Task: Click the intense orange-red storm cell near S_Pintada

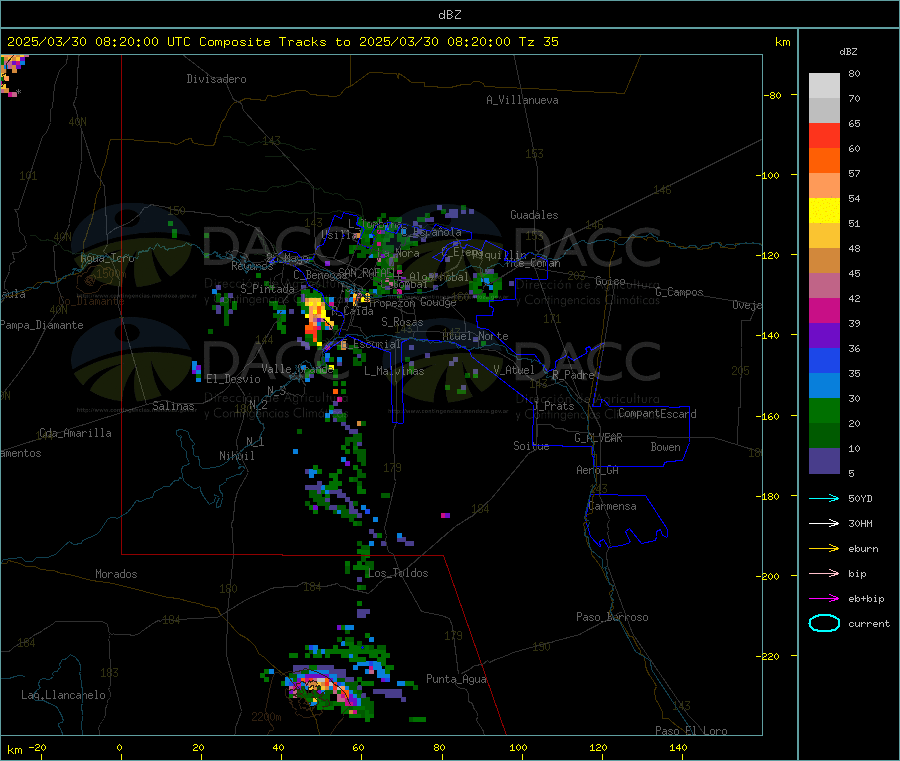Action: point(315,320)
